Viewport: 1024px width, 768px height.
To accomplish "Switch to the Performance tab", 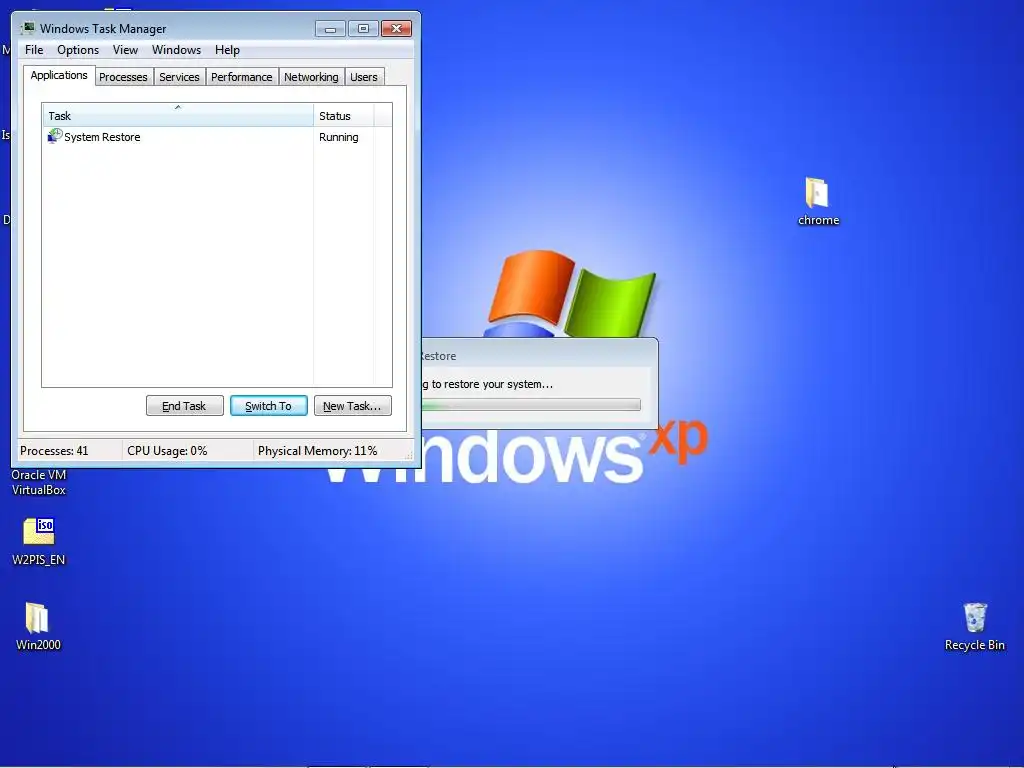I will click(242, 77).
